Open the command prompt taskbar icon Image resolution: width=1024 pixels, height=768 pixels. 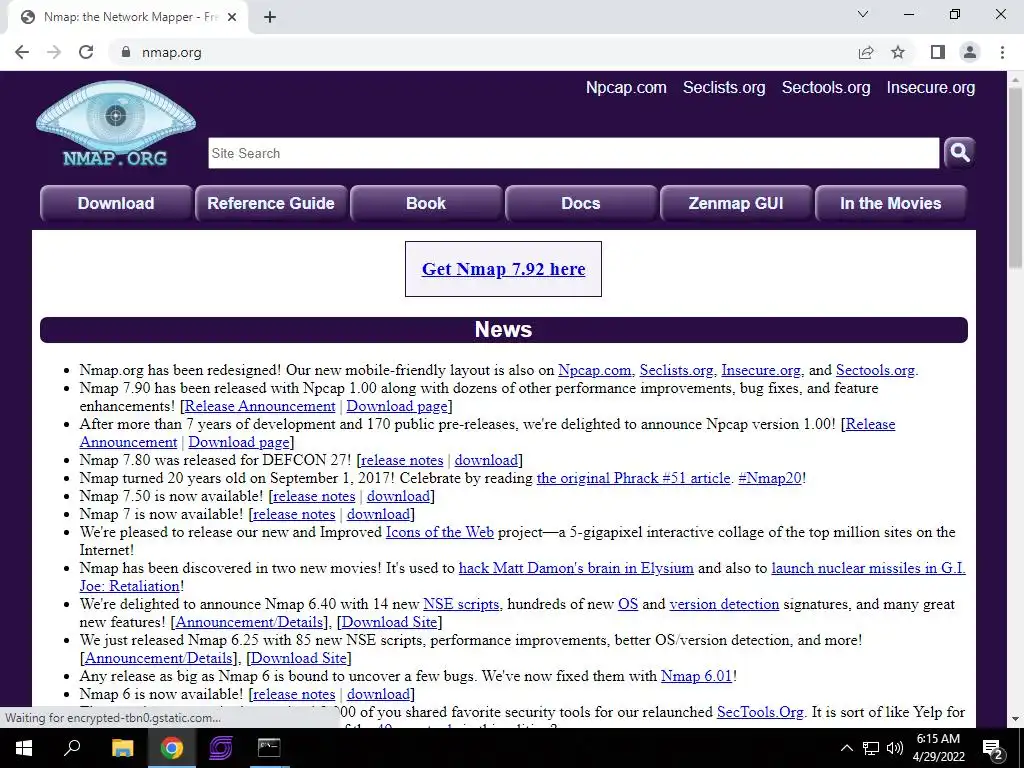tap(268, 748)
